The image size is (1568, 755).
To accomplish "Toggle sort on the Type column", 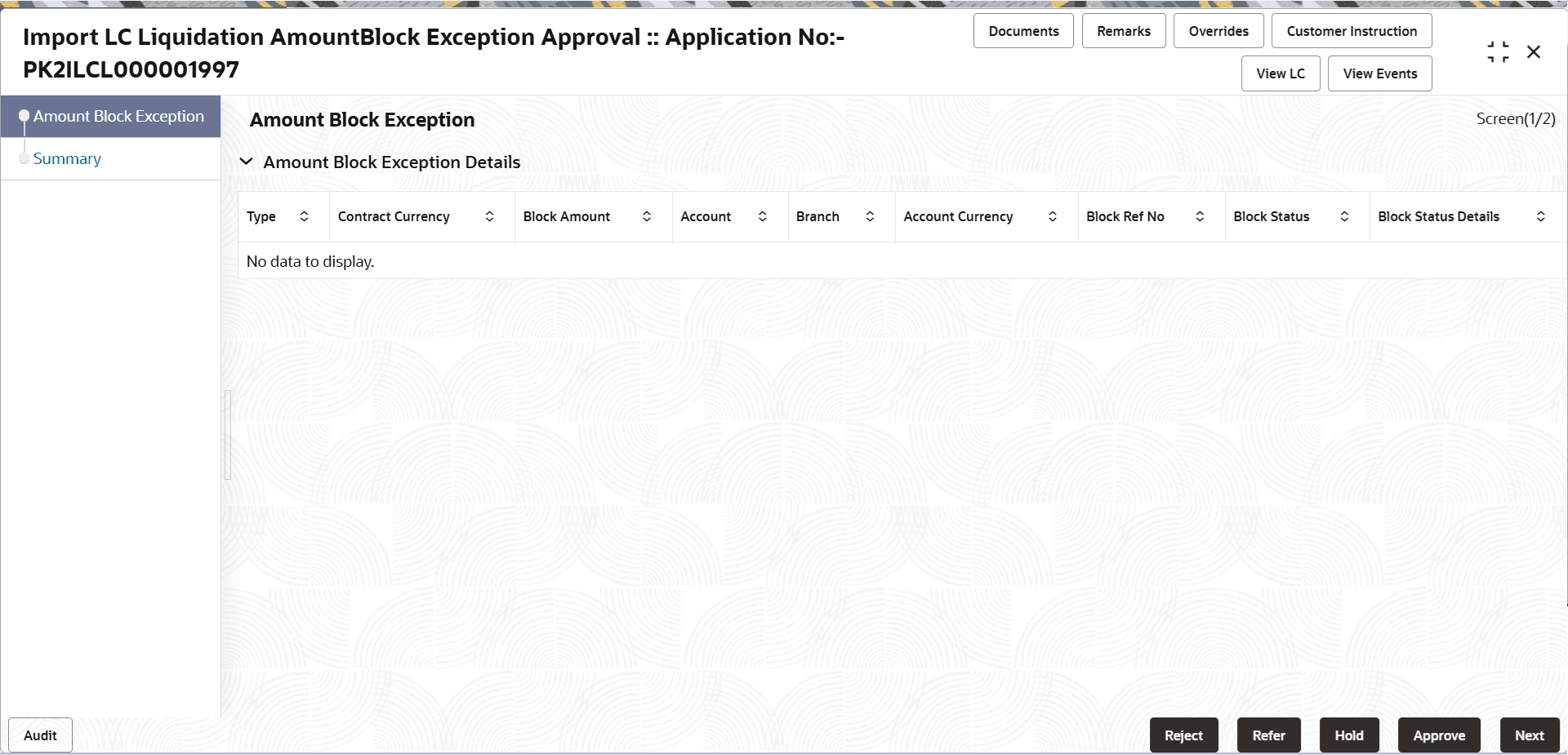I will [304, 216].
